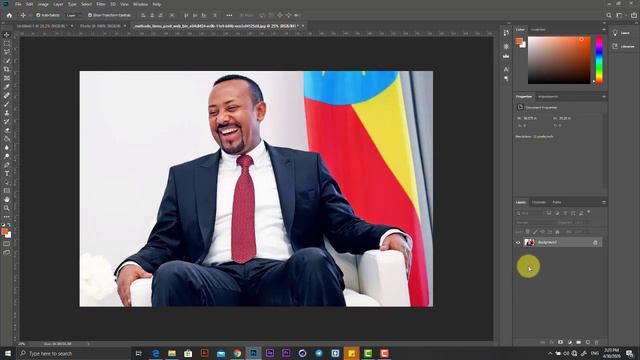640x360 pixels.
Task: Open the blending mode dropdown in Layers
Action: coord(535,222)
